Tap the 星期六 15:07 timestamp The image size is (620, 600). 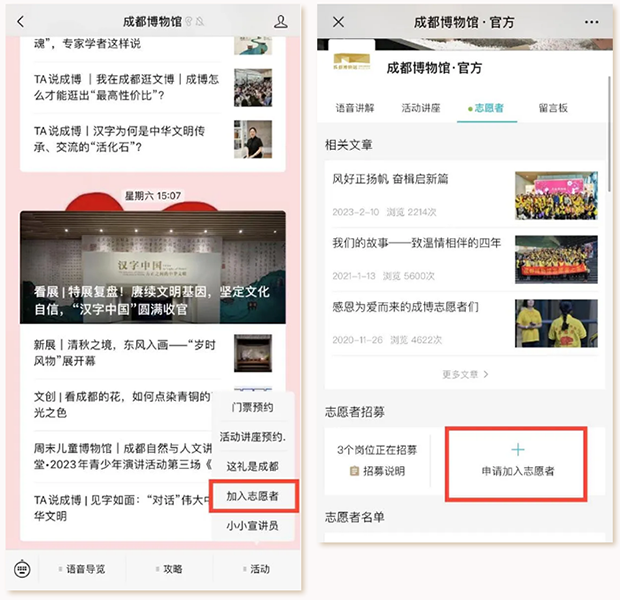(x=153, y=195)
